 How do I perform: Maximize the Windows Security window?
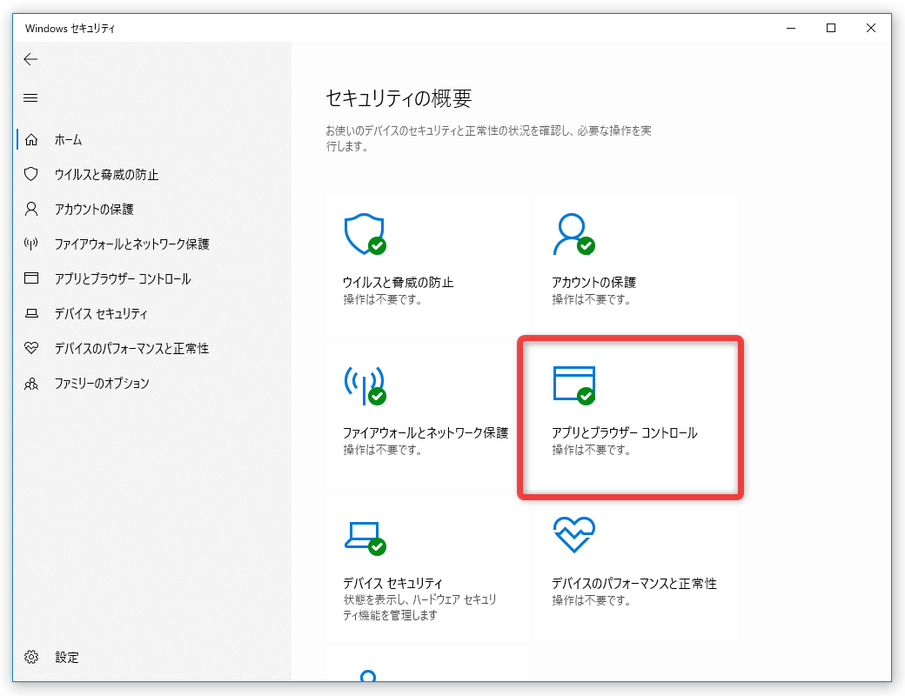pyautogui.click(x=831, y=28)
